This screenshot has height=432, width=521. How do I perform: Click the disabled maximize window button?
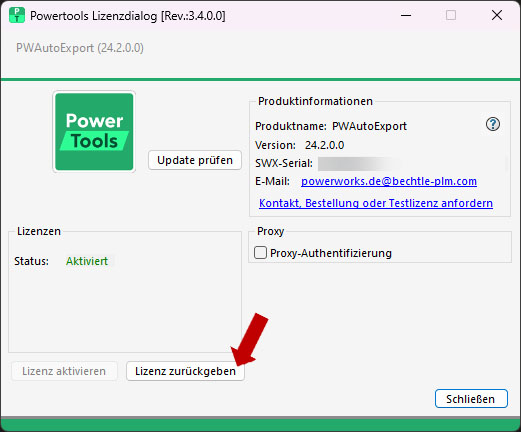click(451, 15)
